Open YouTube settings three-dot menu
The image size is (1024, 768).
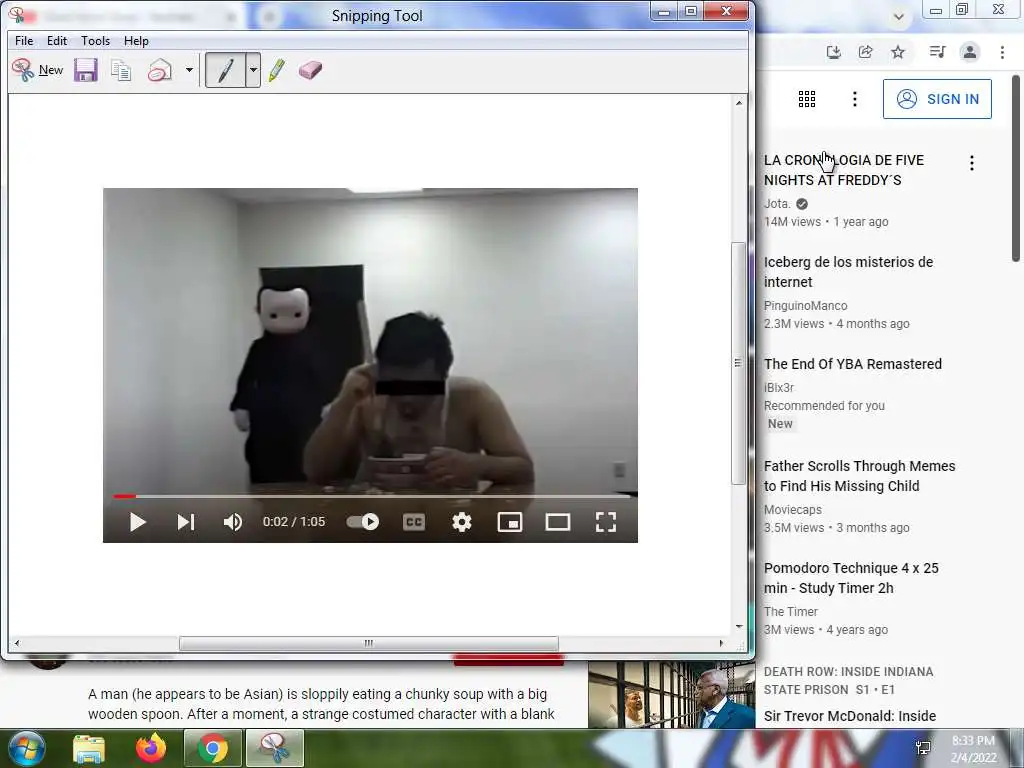855,99
